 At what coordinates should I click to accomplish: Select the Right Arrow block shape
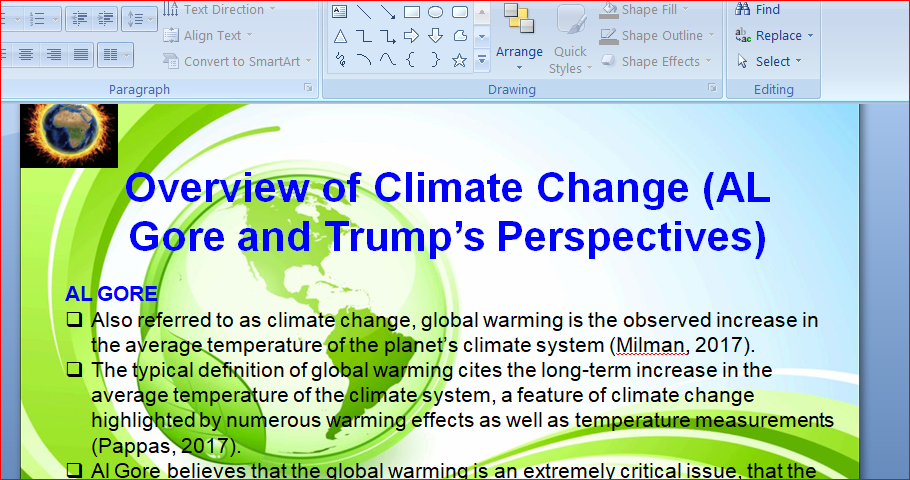(411, 37)
